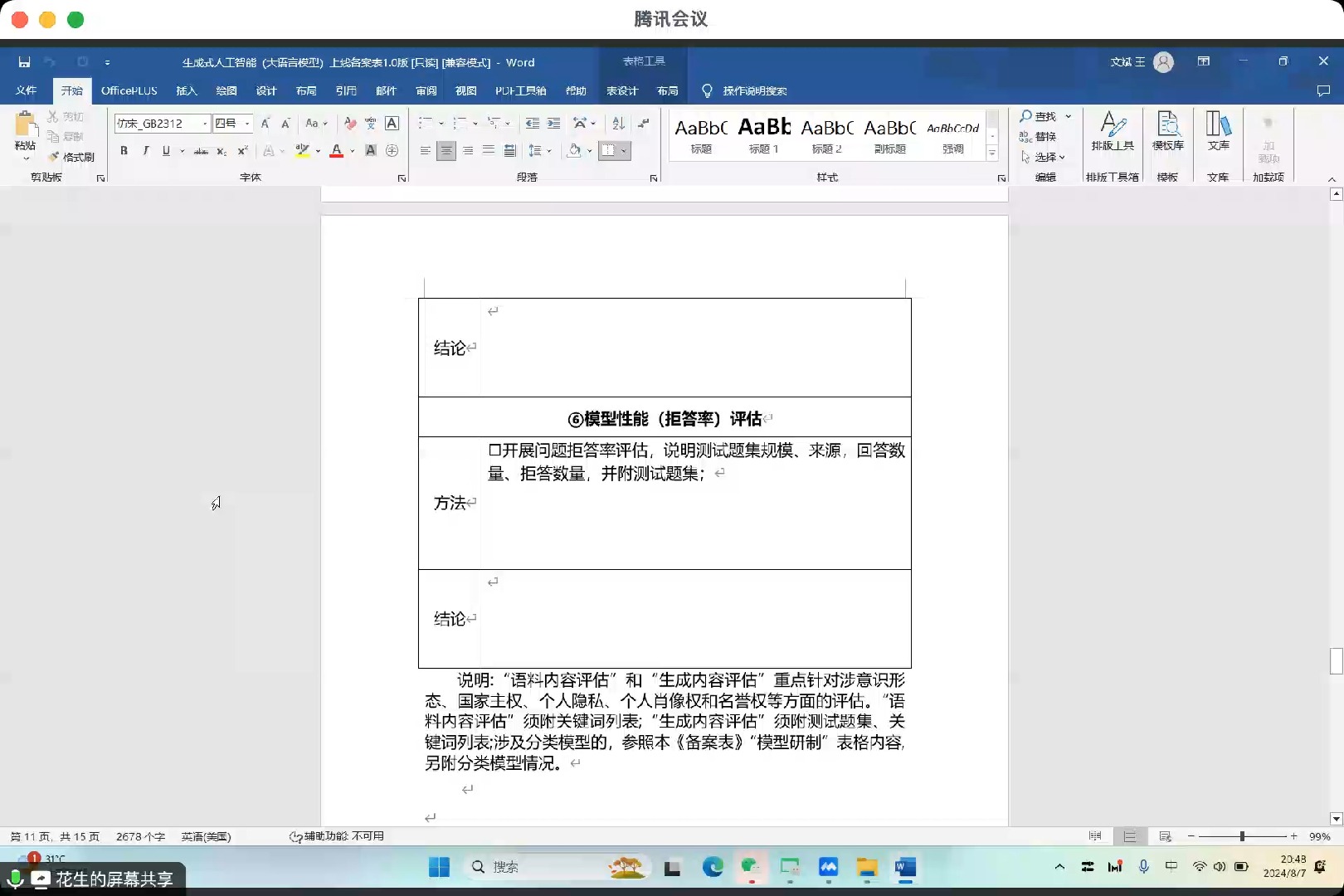Decrease paragraph indent
This screenshot has width=1344, height=896.
point(533,124)
